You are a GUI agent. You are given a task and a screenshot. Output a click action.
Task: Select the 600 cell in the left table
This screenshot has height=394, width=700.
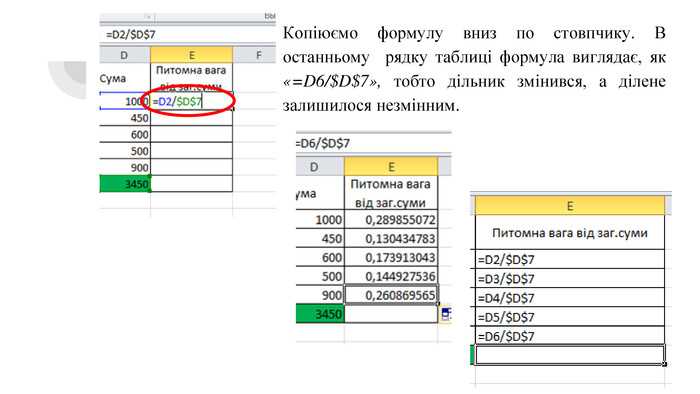tap(125, 134)
